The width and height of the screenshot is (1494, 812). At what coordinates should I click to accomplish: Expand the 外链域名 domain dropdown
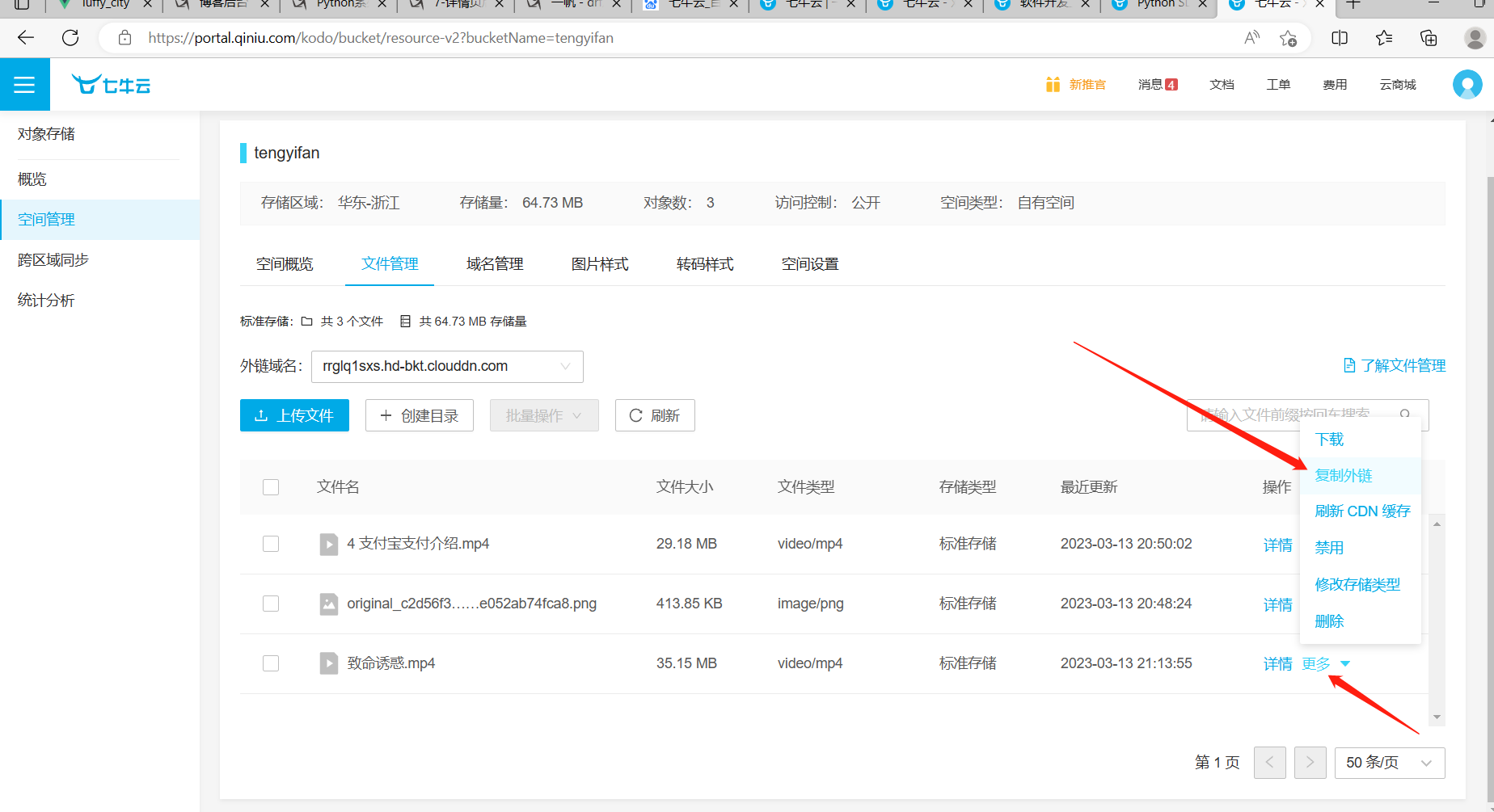[447, 366]
